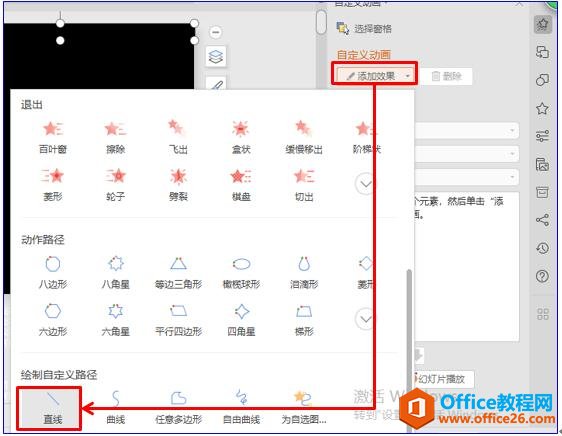Open the 添加效果 dropdown

(375, 76)
